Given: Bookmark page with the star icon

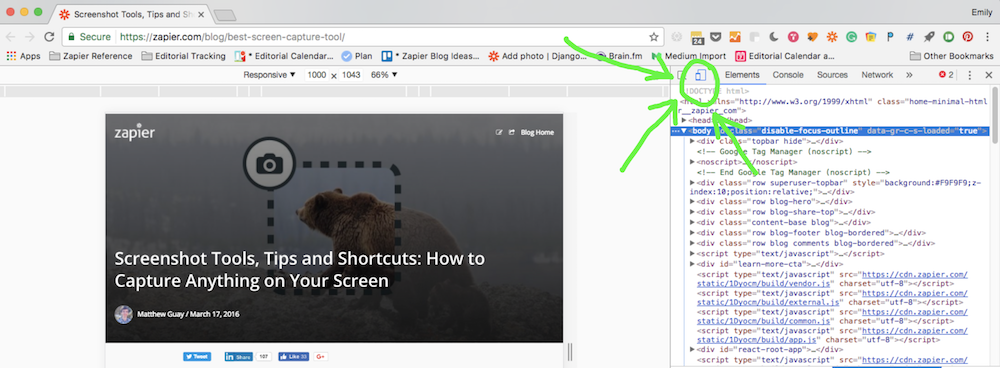Looking at the screenshot, I should (x=654, y=37).
